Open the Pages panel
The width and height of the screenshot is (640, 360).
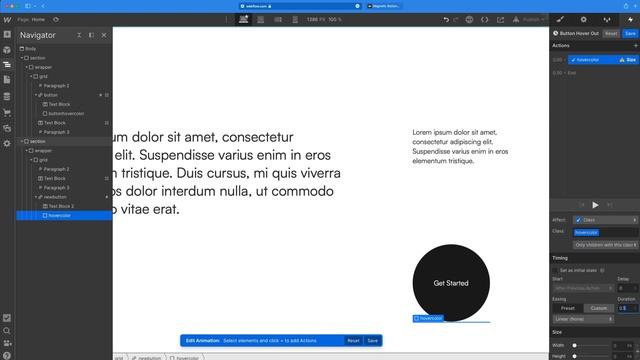(7, 80)
